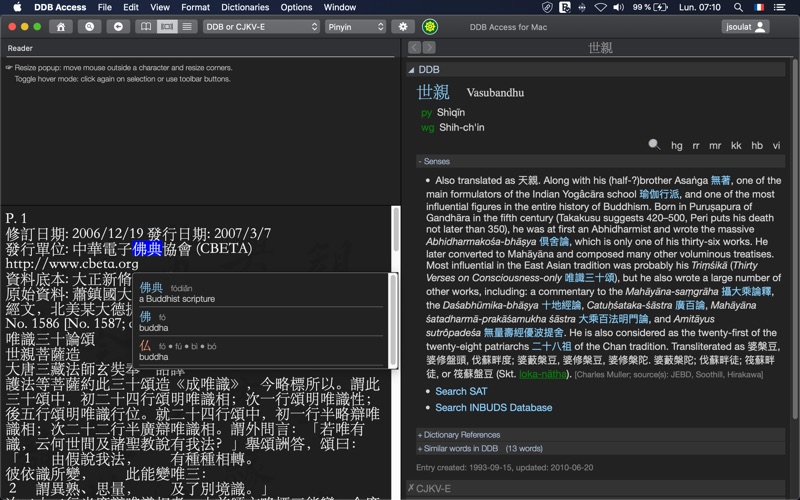Click the jsoulat user account button
The width and height of the screenshot is (800, 500).
click(745, 27)
